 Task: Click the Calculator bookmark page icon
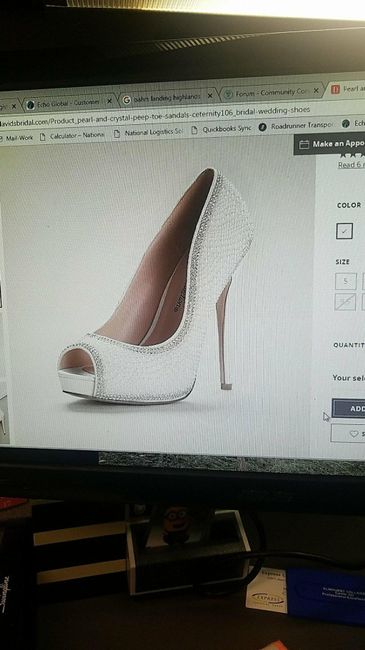[43, 136]
